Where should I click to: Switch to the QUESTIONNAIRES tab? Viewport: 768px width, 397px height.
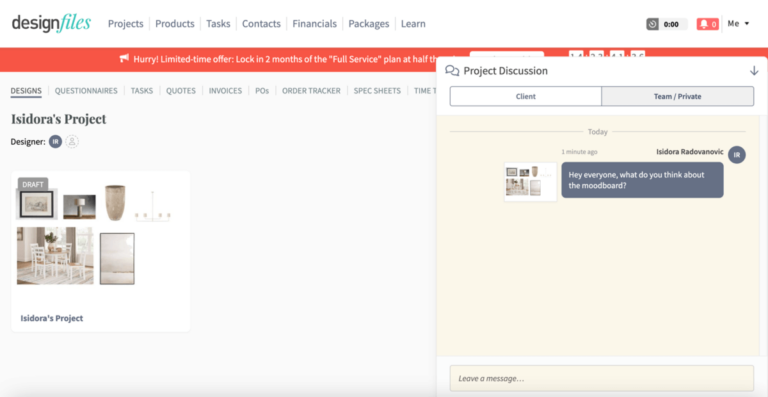(x=86, y=91)
